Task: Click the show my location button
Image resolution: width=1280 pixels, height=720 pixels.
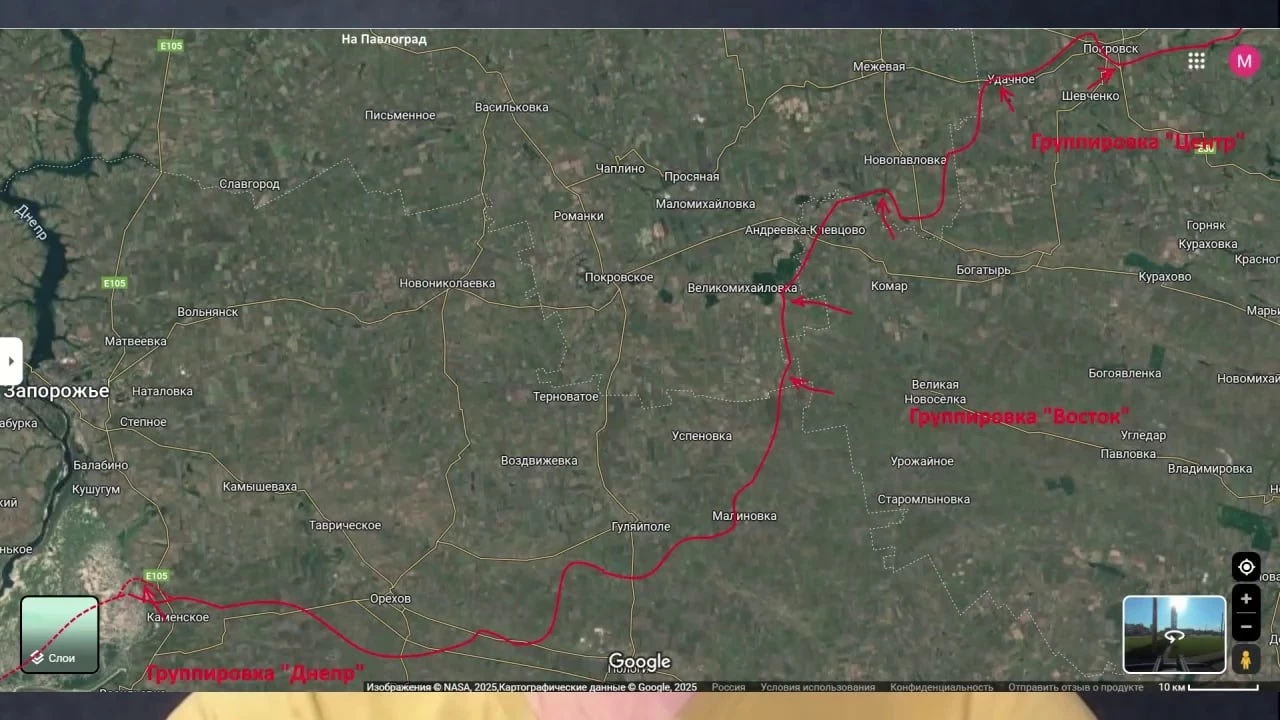Action: click(x=1246, y=567)
